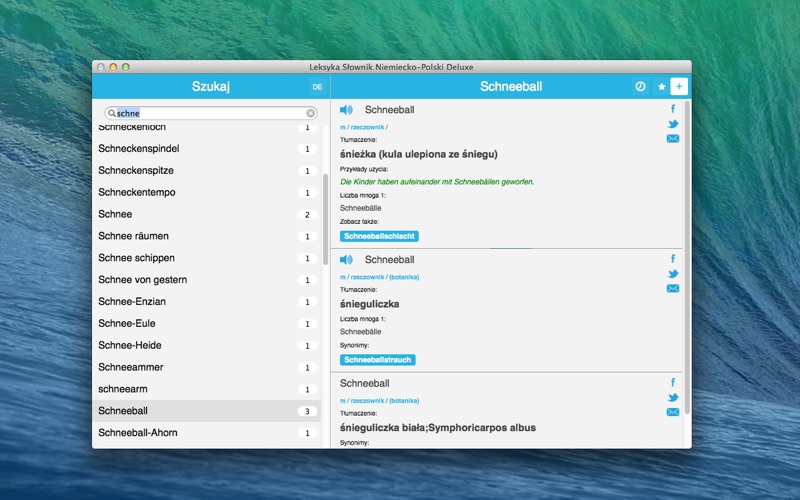
Task: Select Schneckenspitze in the word list
Action: coord(207,170)
